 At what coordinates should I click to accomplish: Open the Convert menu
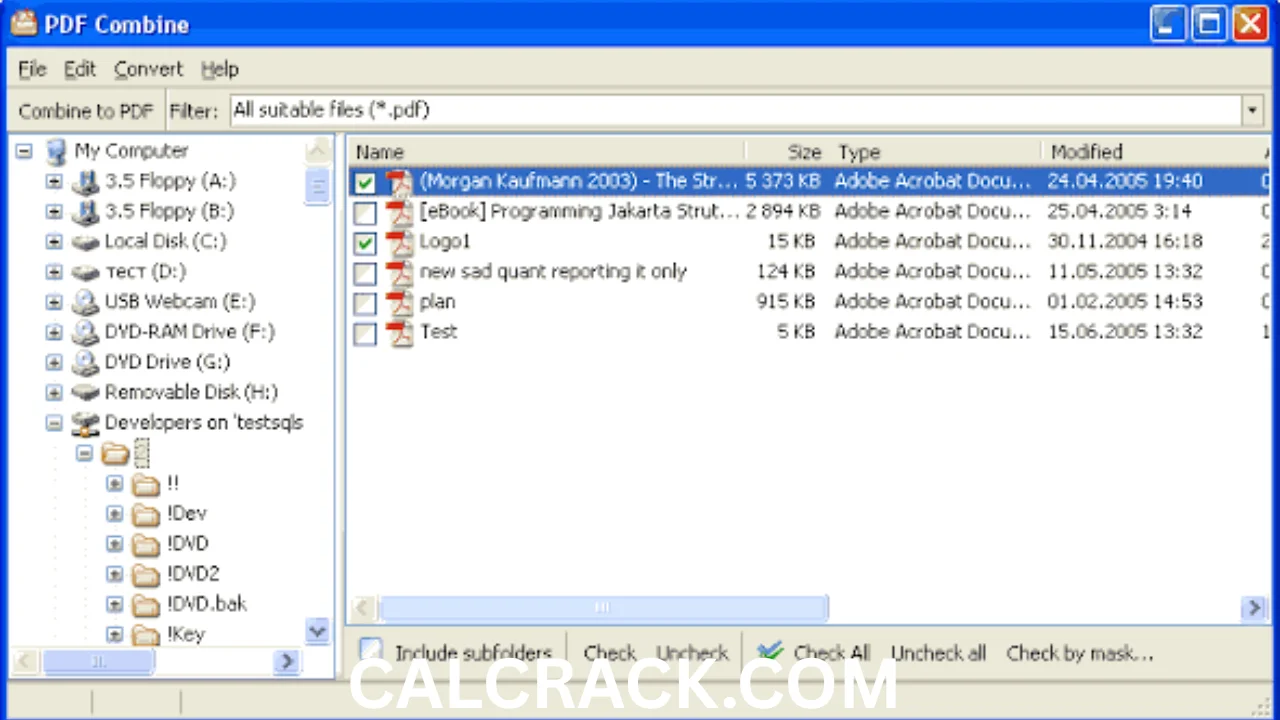tap(149, 69)
